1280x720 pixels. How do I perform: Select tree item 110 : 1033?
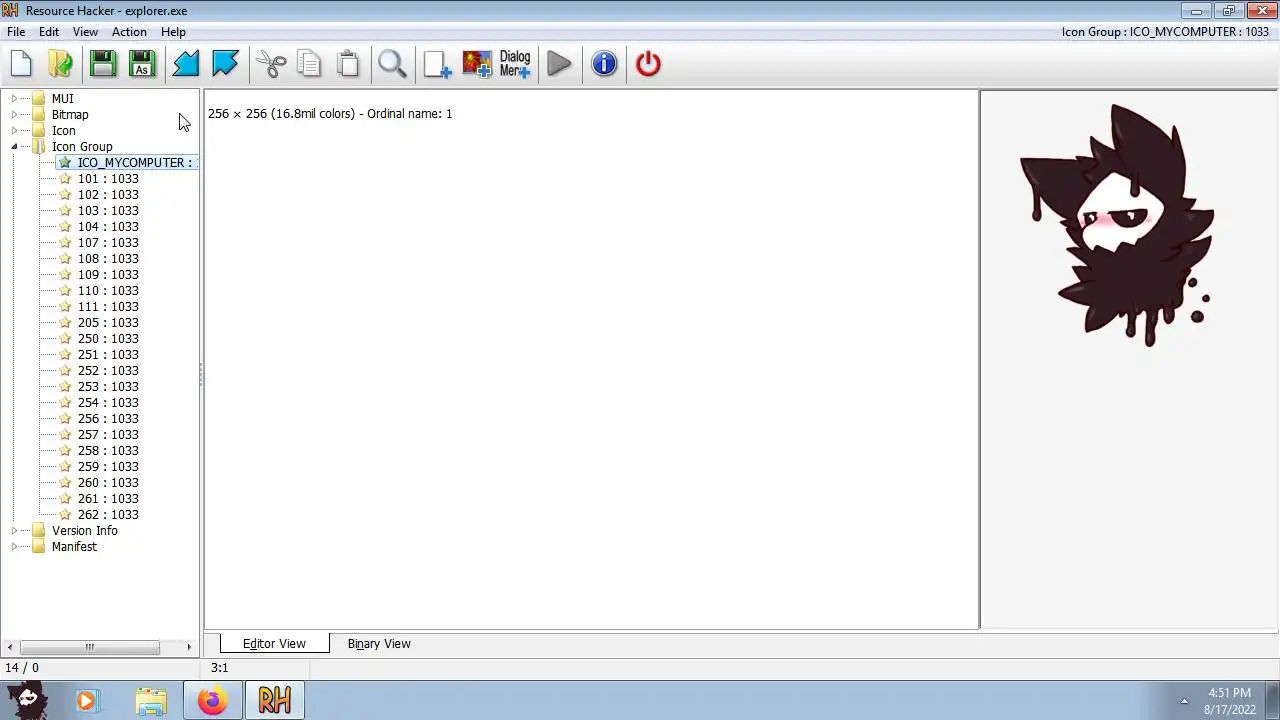[x=108, y=290]
